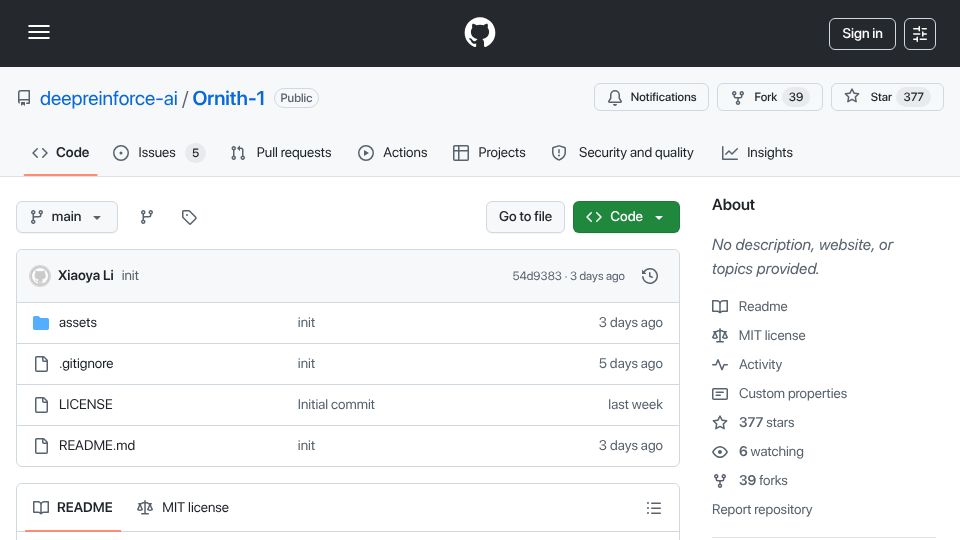Click the .gitignore file icon
960x540 pixels.
tap(41, 364)
